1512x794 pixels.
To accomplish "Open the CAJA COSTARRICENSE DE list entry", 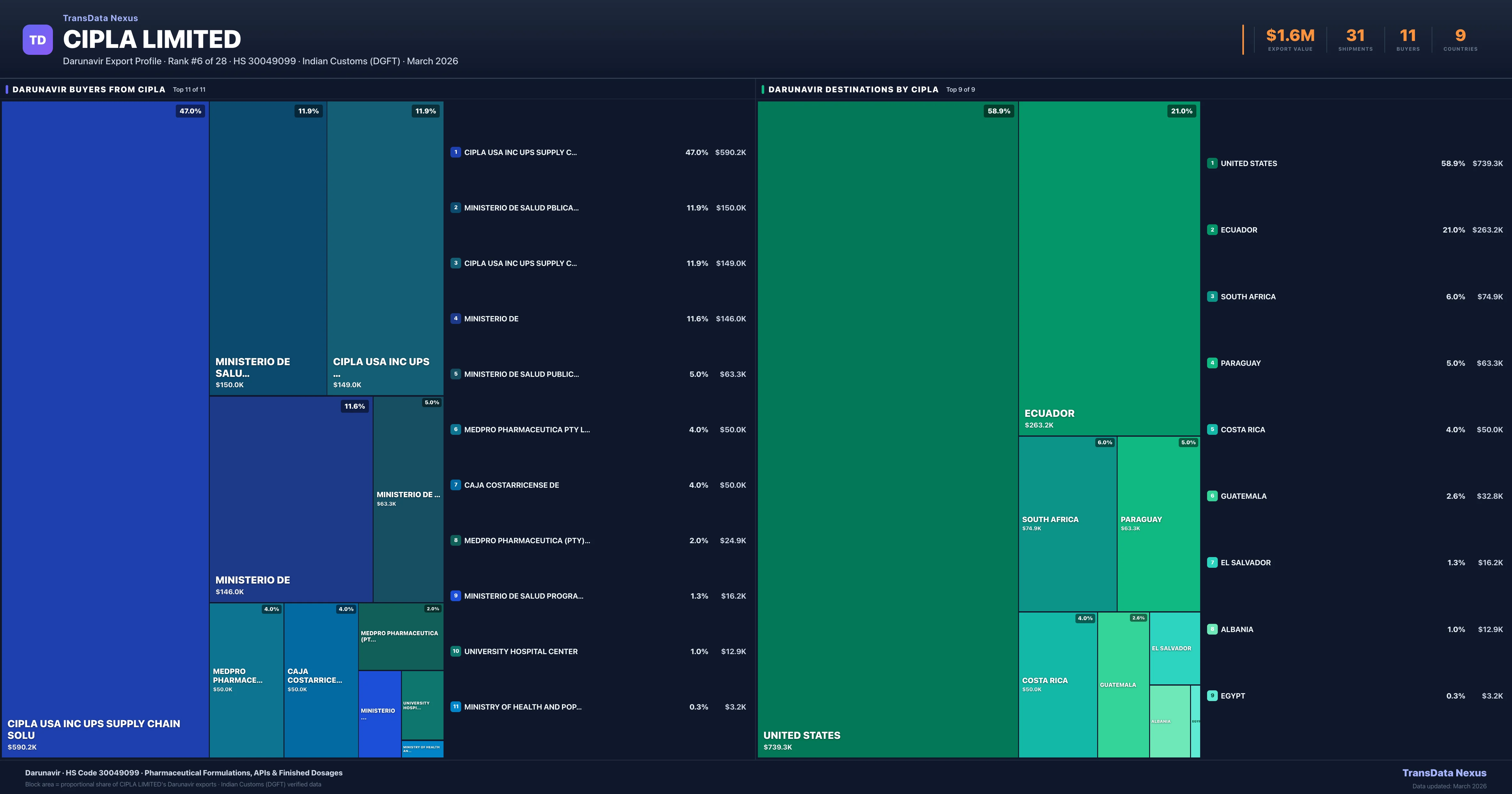I will [x=511, y=485].
